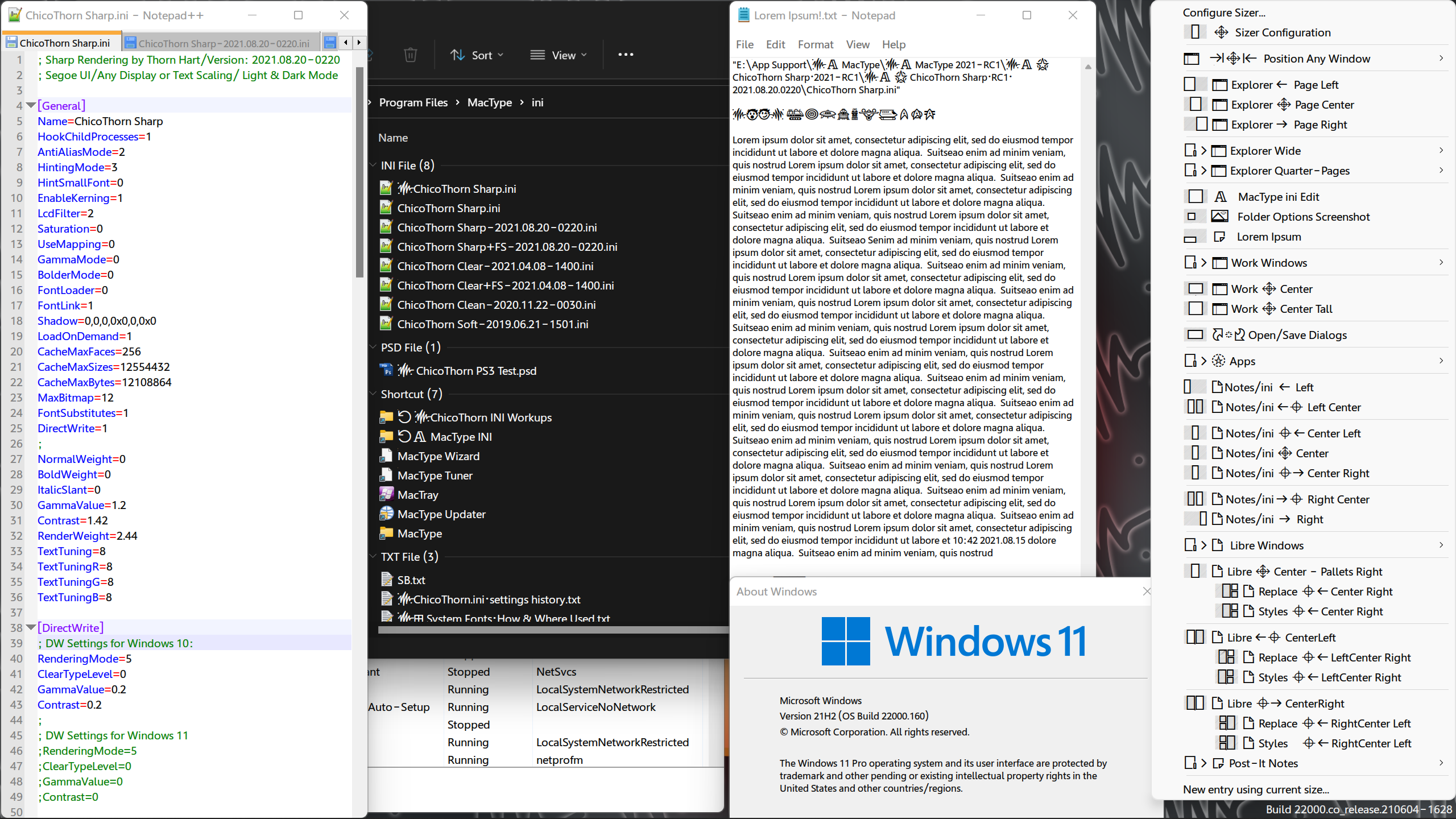Click the Delete trash icon in Explorer toolbar
The image size is (1456, 819).
(411, 55)
